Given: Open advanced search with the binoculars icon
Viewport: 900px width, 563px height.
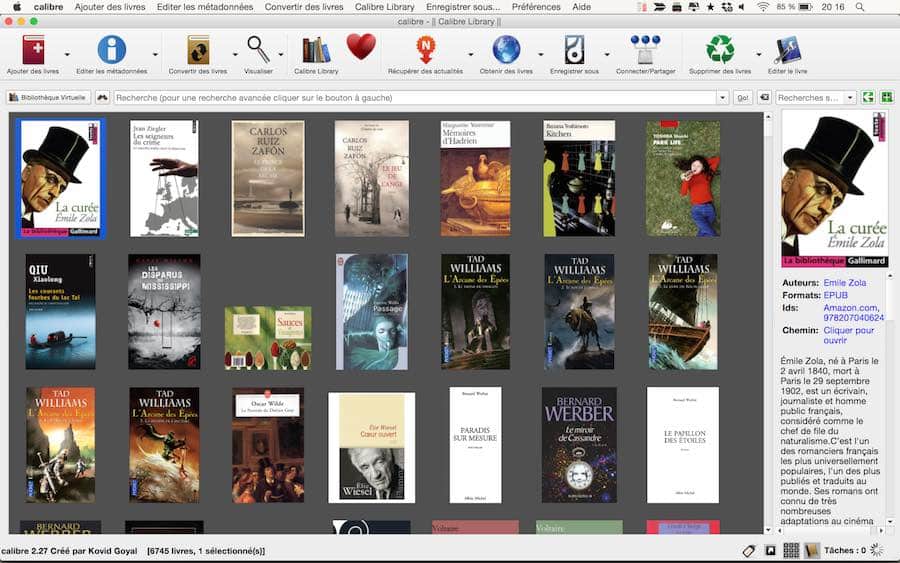Looking at the screenshot, I should pos(102,98).
